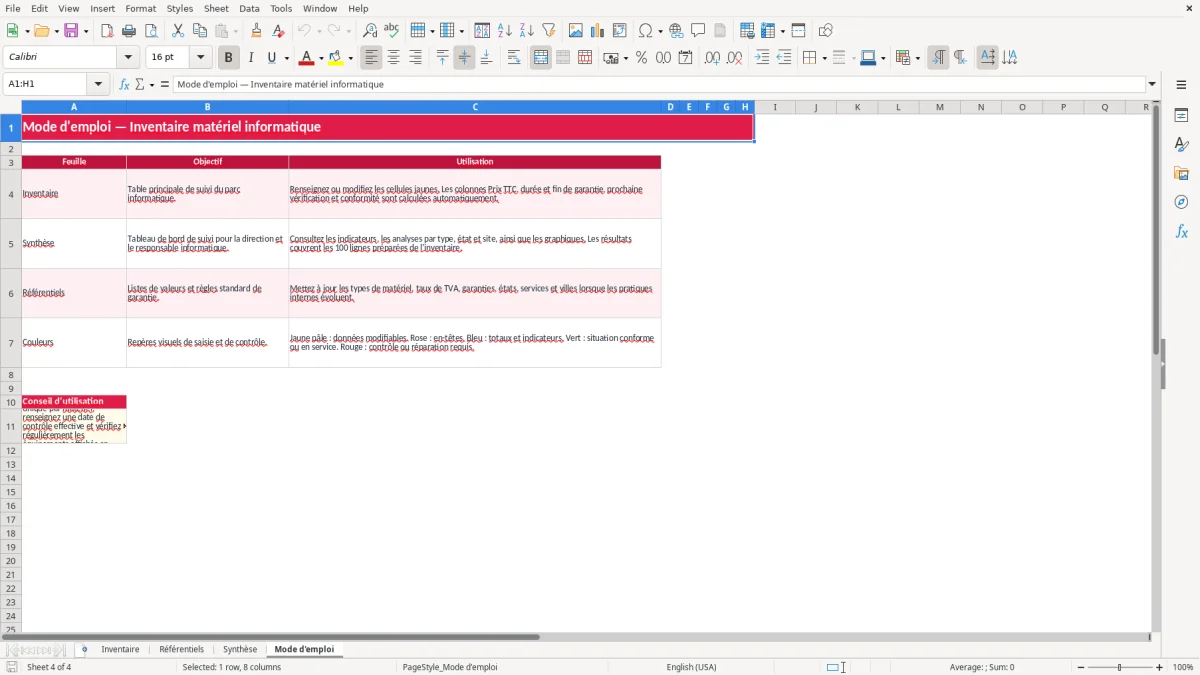This screenshot has height=675, width=1200.
Task: Open the Format menu
Action: click(141, 8)
